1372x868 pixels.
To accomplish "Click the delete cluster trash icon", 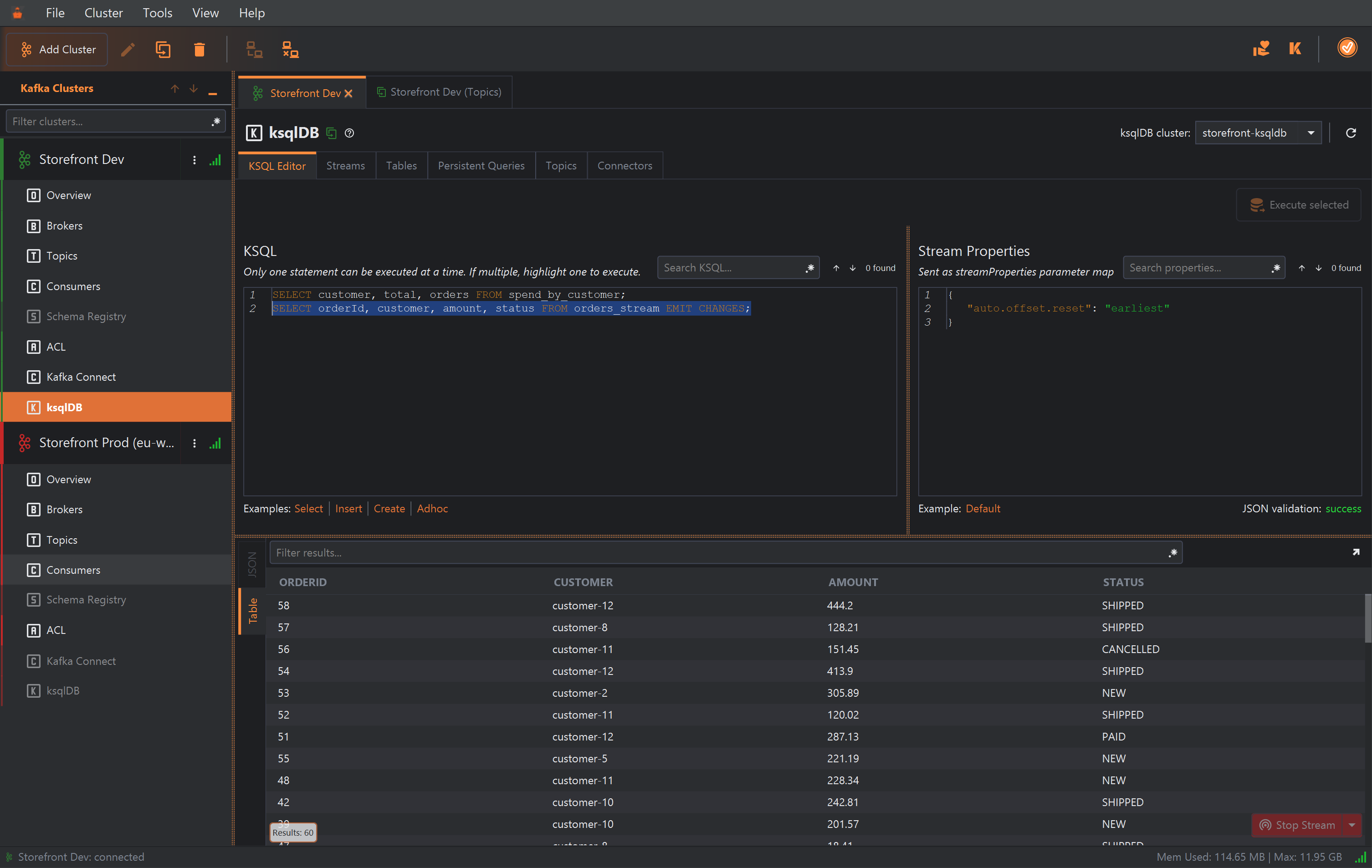I will click(199, 50).
